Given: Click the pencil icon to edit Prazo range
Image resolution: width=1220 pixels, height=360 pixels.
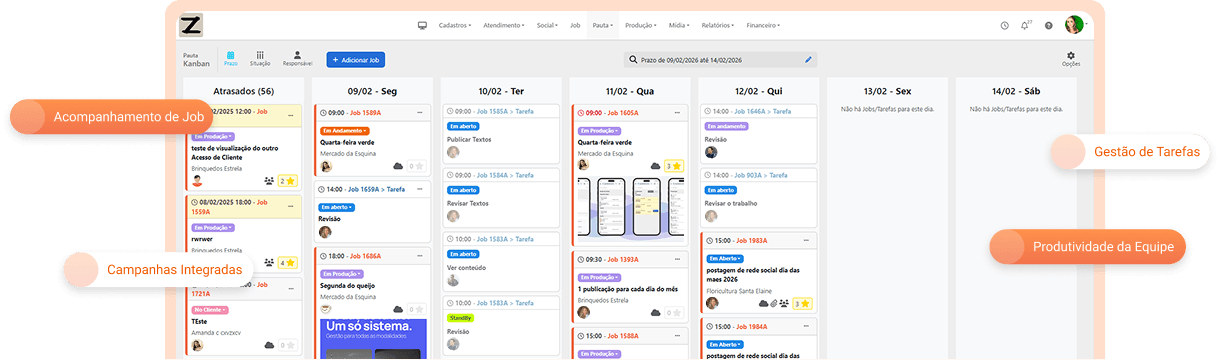Looking at the screenshot, I should point(809,60).
